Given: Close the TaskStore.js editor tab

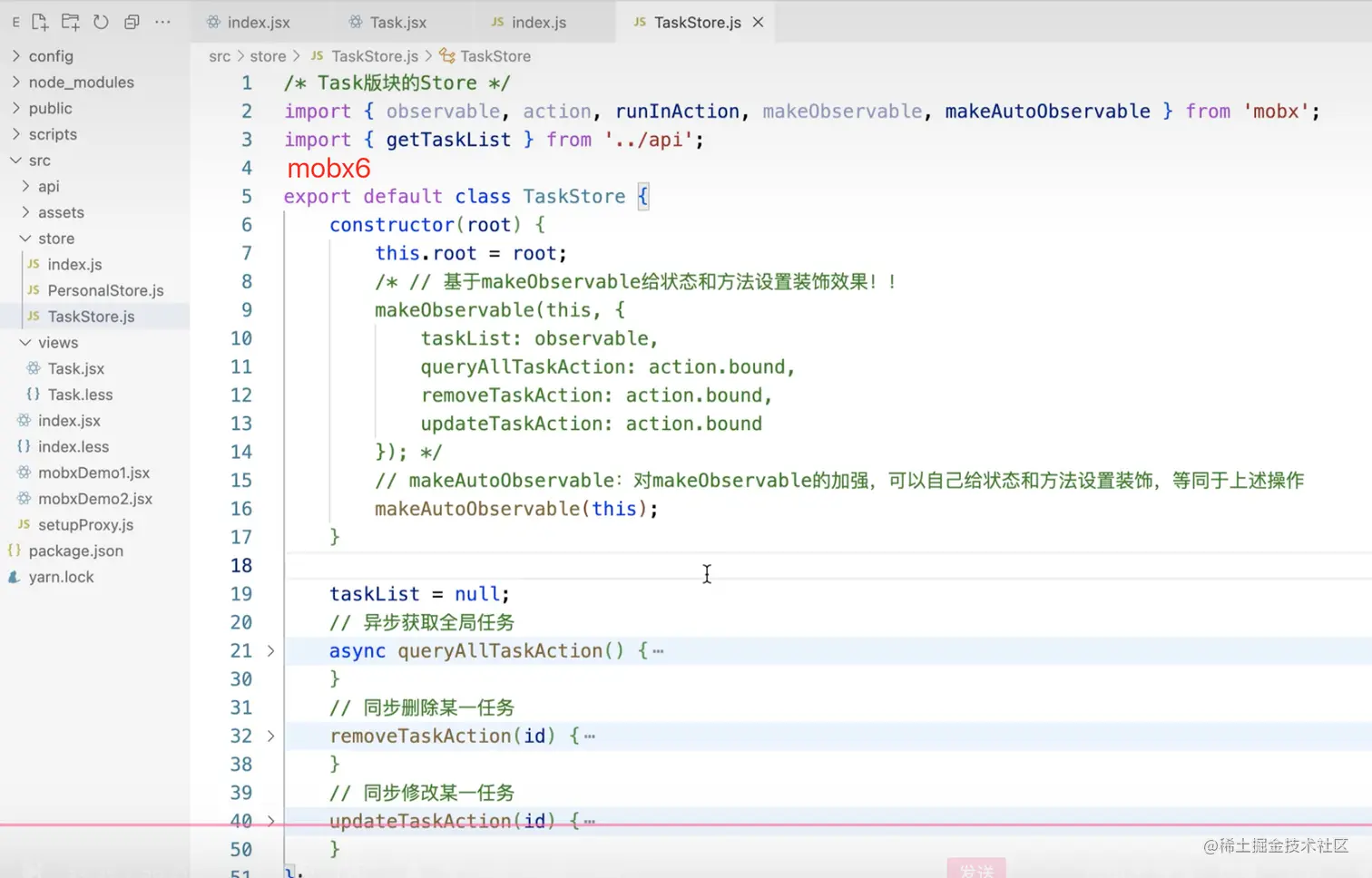Looking at the screenshot, I should pyautogui.click(x=758, y=22).
